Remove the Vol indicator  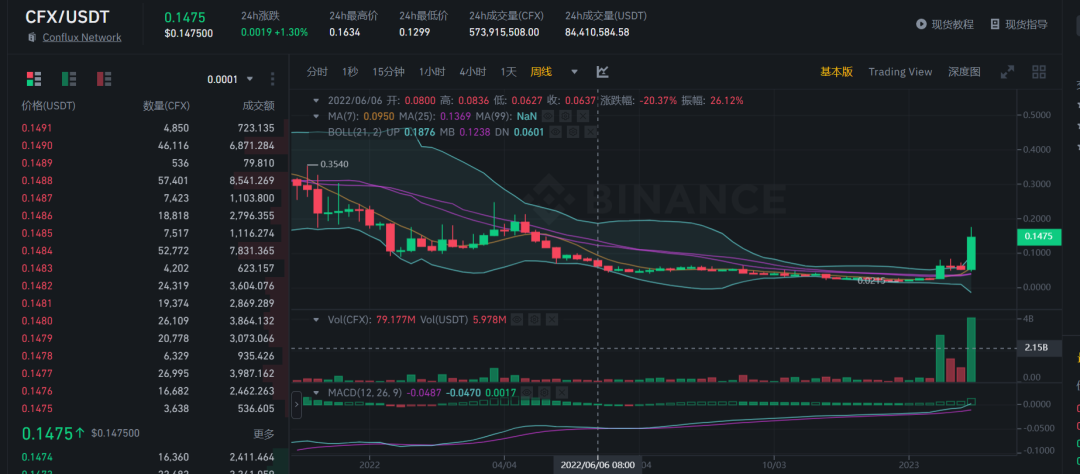coord(552,320)
